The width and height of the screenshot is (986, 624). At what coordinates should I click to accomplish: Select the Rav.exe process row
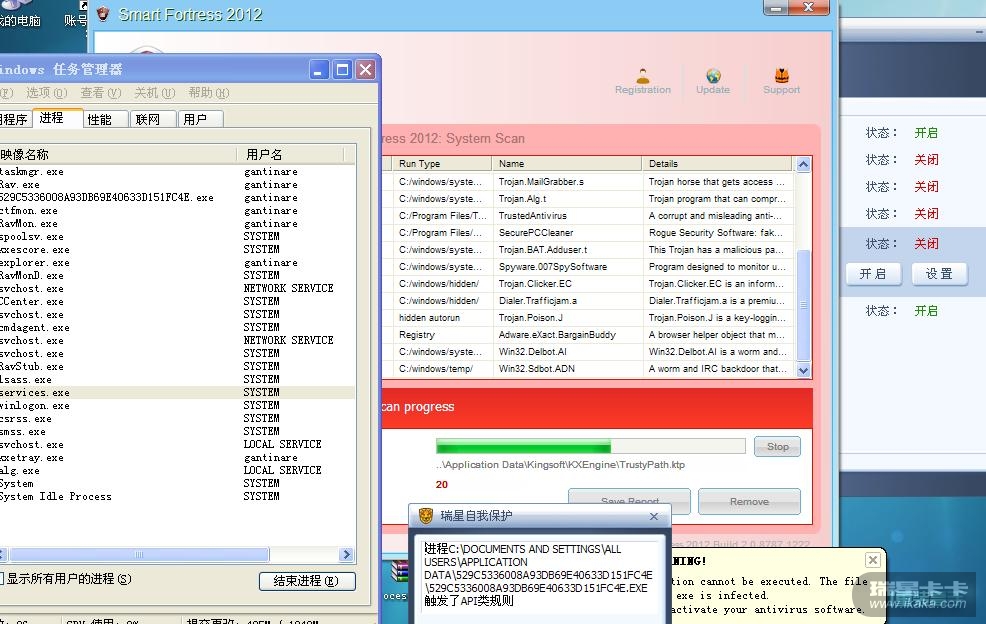tap(177, 185)
